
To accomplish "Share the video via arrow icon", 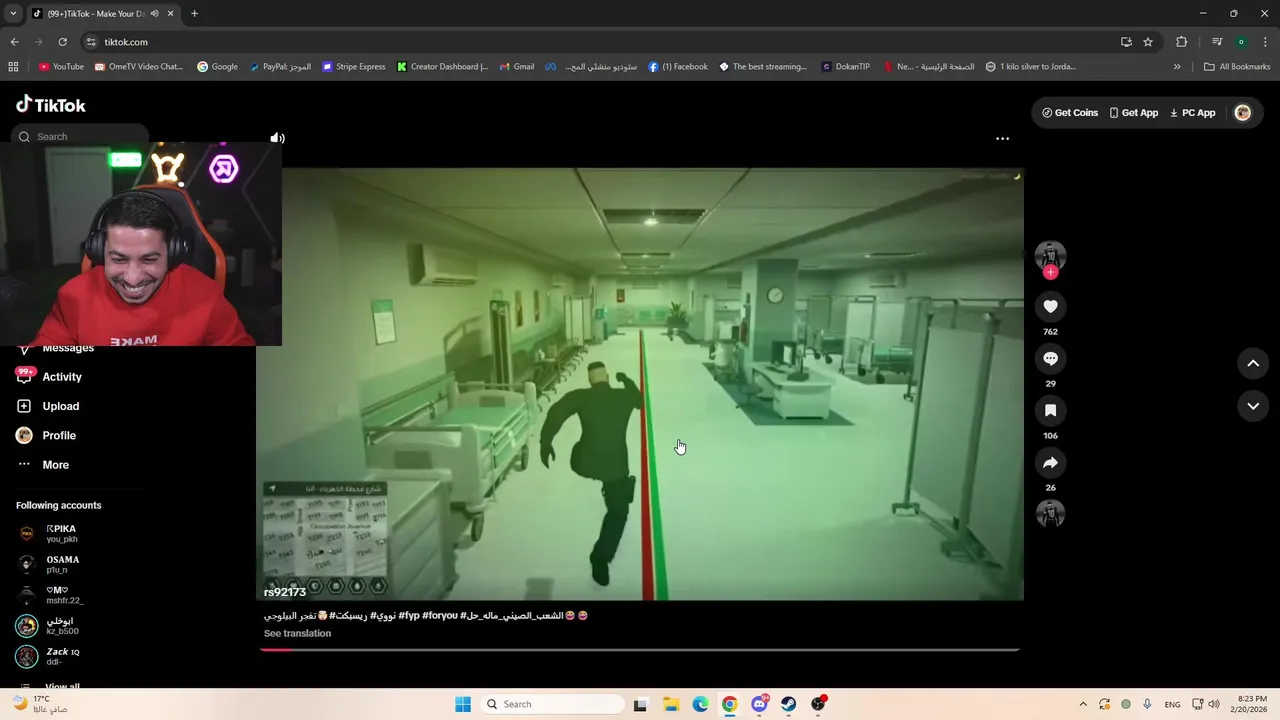I will click(x=1050, y=463).
